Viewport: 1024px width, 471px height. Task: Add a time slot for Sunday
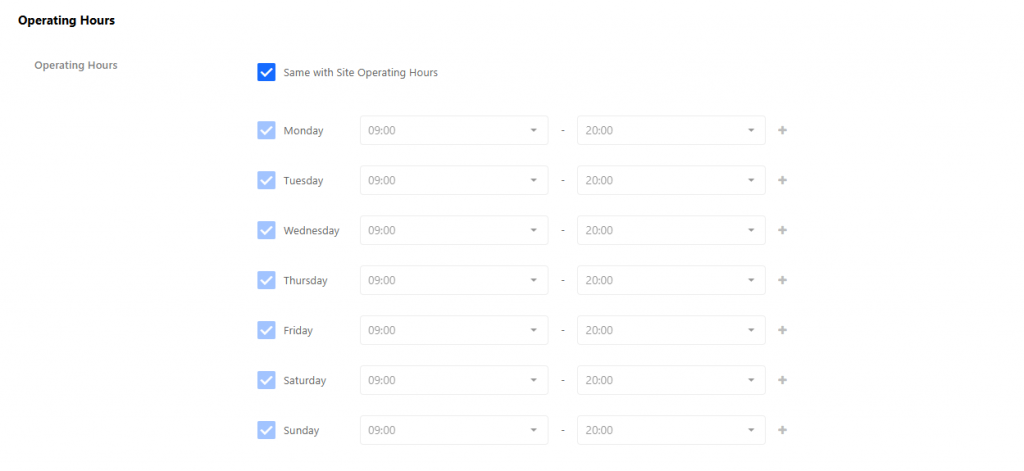782,430
